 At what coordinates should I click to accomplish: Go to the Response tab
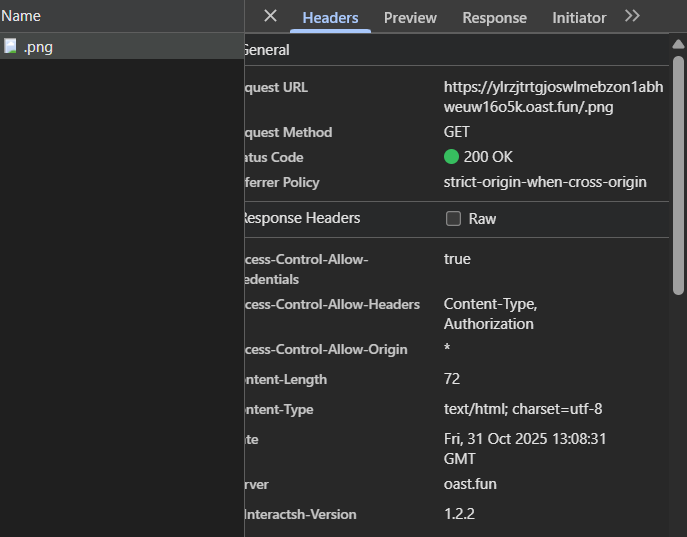click(x=494, y=18)
